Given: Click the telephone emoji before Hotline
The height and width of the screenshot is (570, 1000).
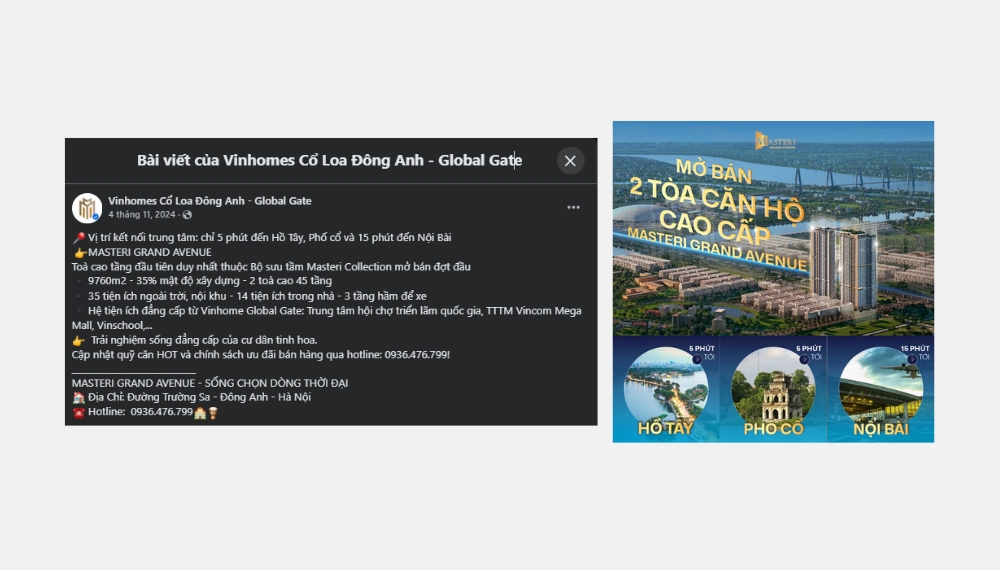Looking at the screenshot, I should pos(78,412).
